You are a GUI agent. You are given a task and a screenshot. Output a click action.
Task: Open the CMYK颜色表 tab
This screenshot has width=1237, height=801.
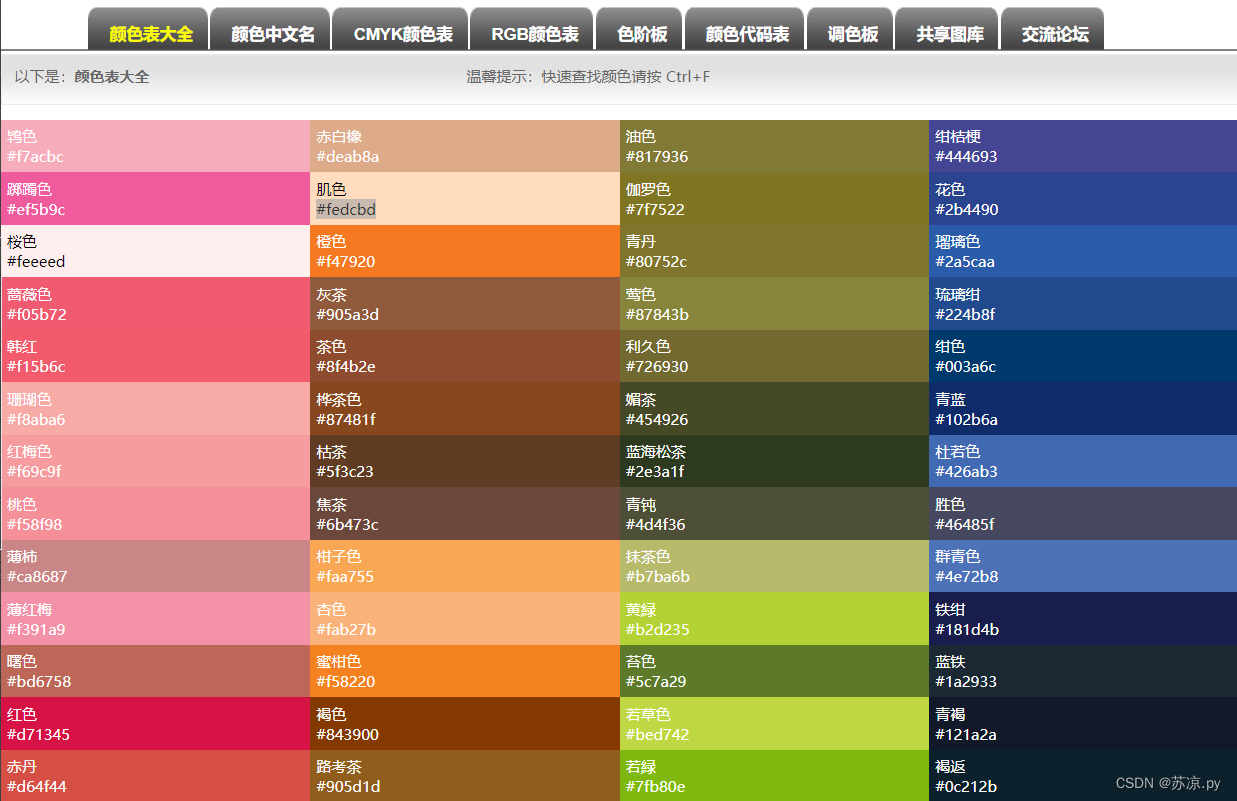[x=402, y=29]
